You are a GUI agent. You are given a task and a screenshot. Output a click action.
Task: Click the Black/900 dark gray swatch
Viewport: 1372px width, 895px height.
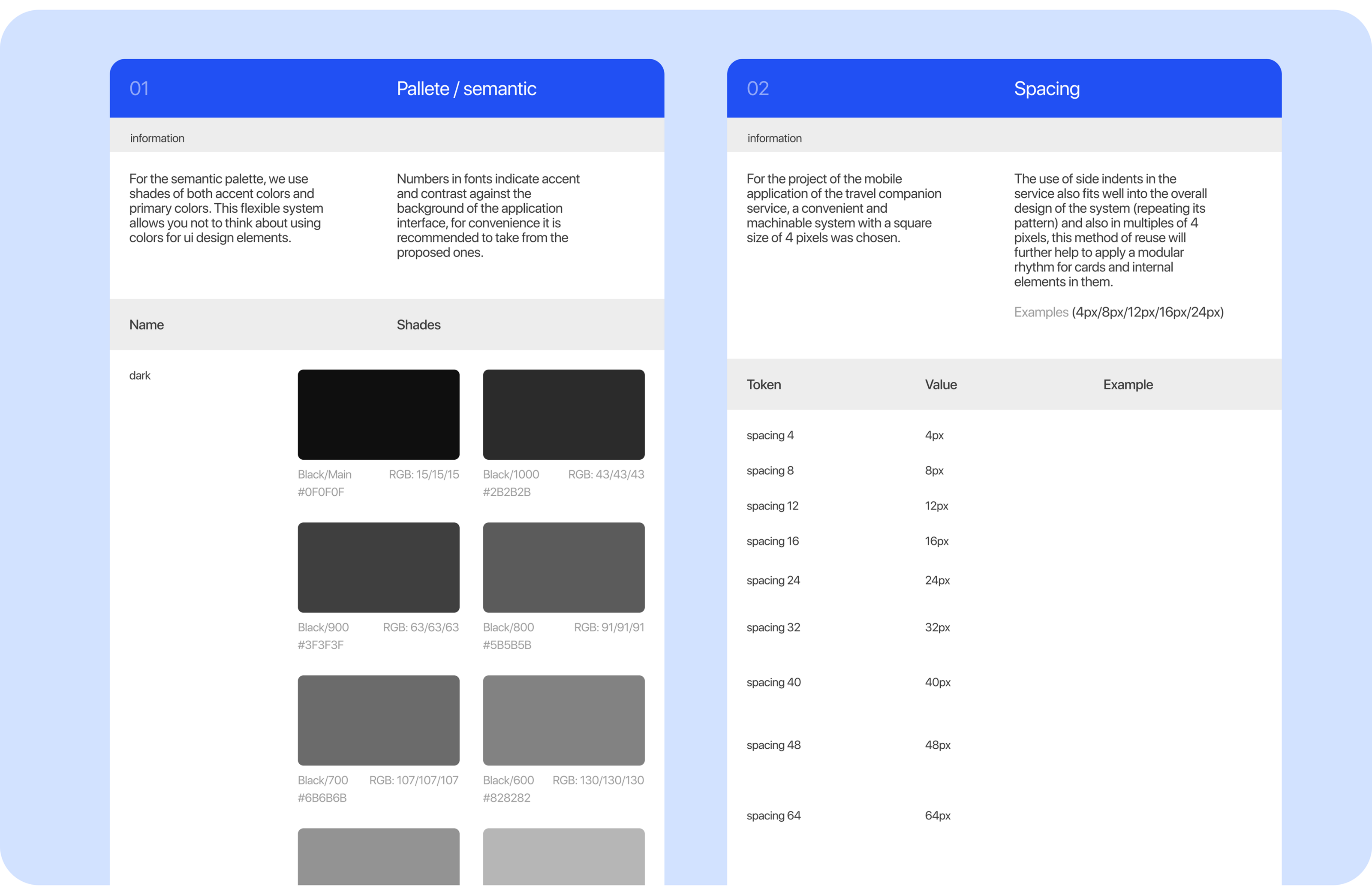[x=378, y=567]
